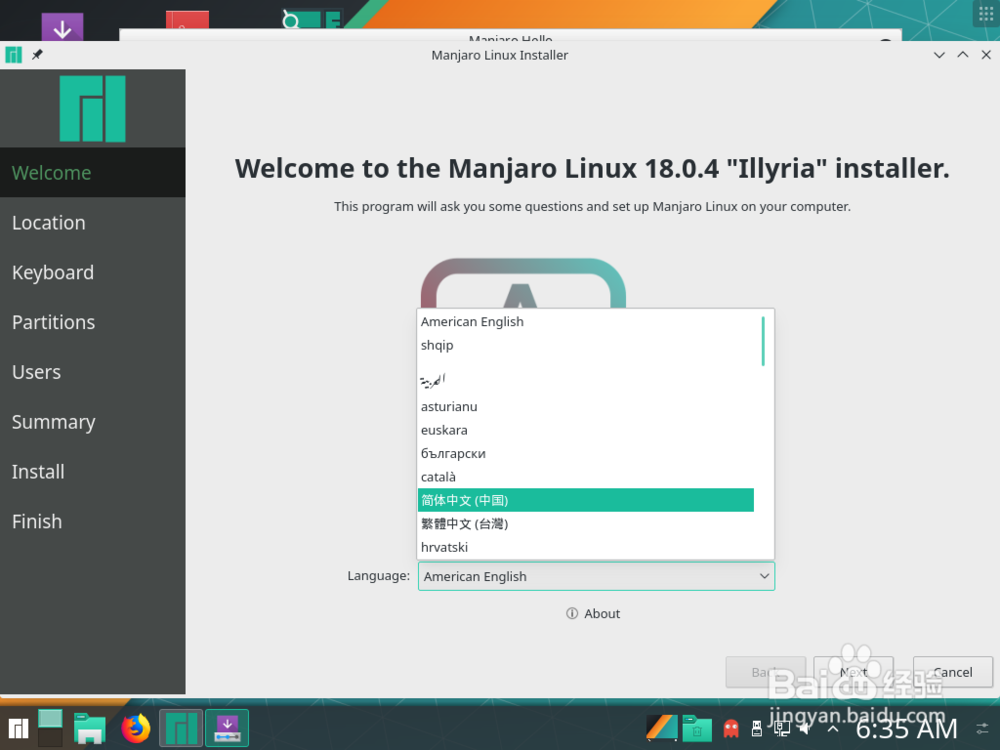Click the purple download desktop icon

(x=62, y=27)
